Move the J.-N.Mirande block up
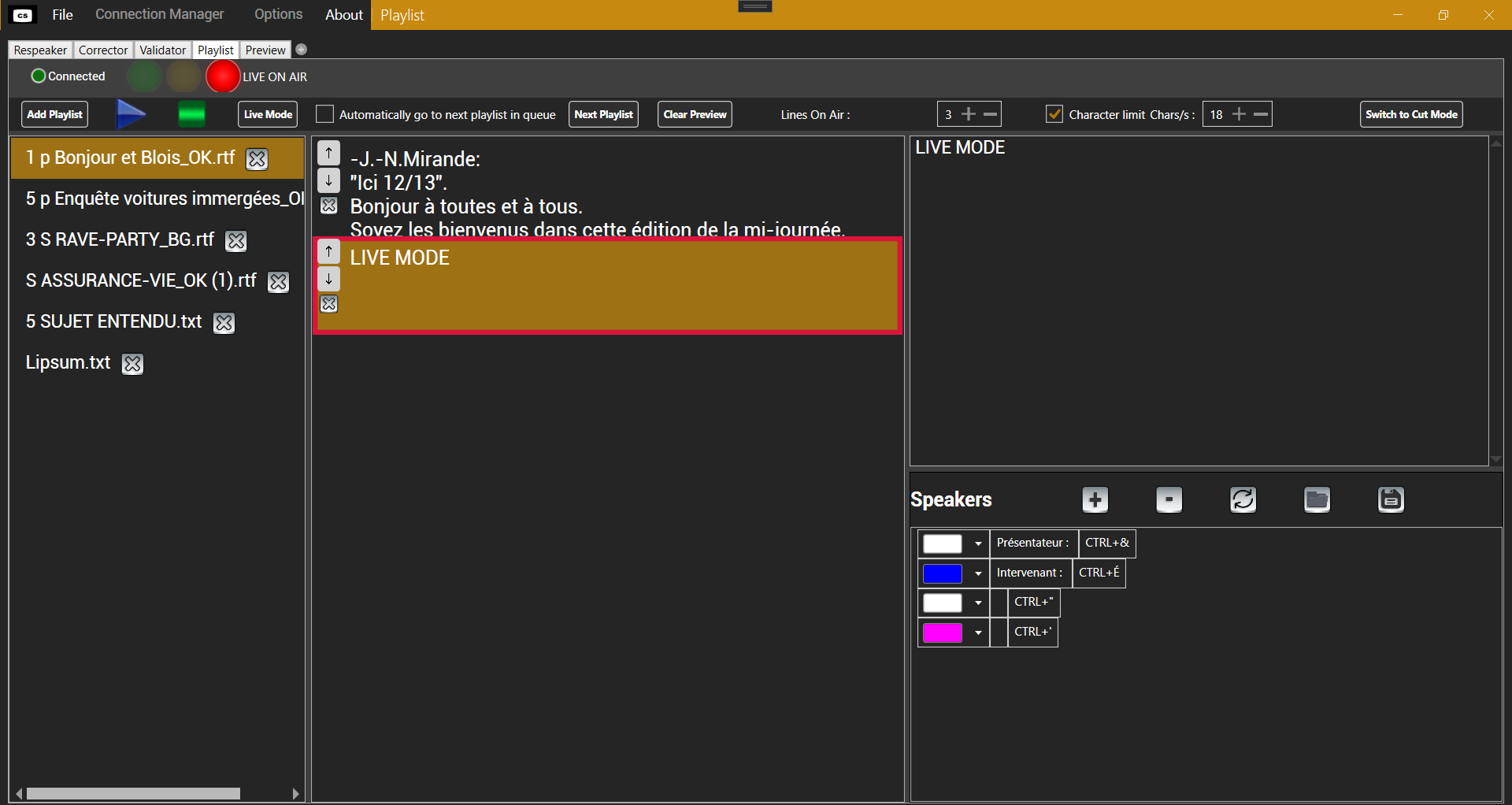Screen dimensions: 1512x805 tap(328, 153)
